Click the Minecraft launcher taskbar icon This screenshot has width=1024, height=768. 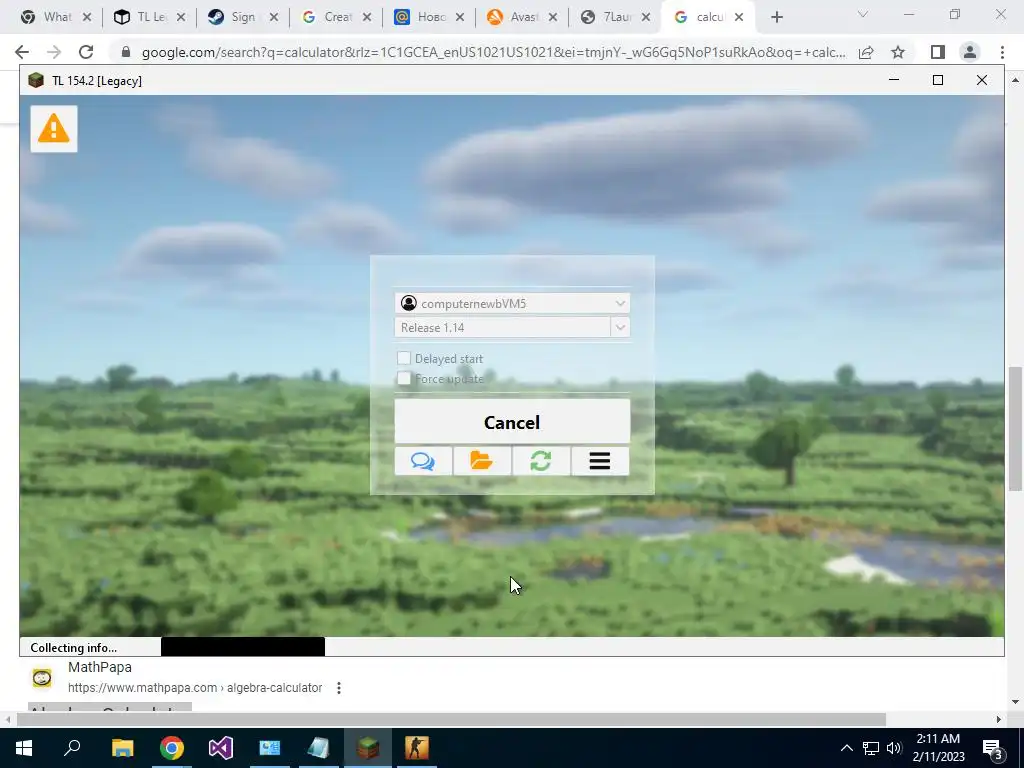click(x=368, y=748)
